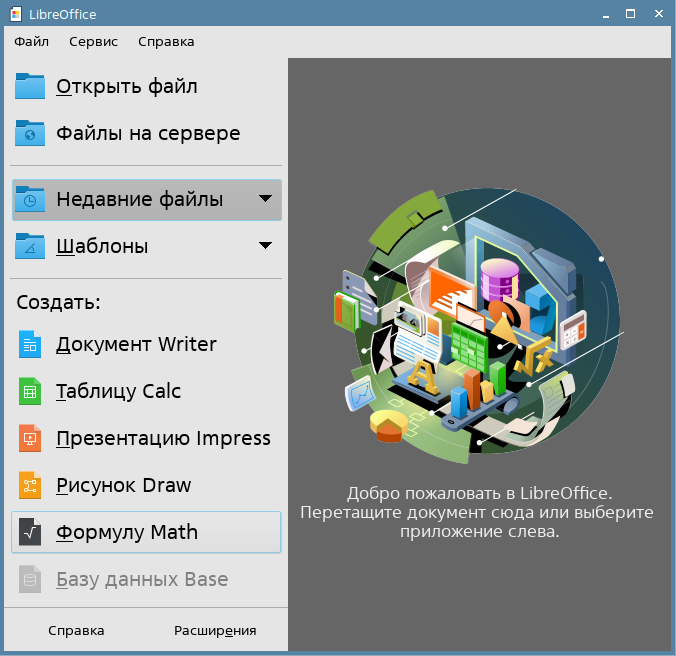Click the Math formula square root icon
Viewport: 676px width, 656px height.
coord(31,532)
